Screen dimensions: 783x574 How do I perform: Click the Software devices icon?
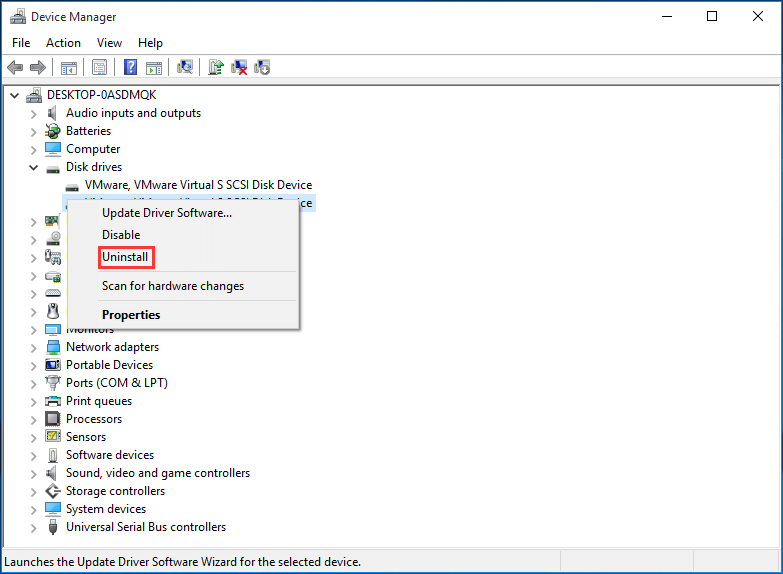coord(53,455)
